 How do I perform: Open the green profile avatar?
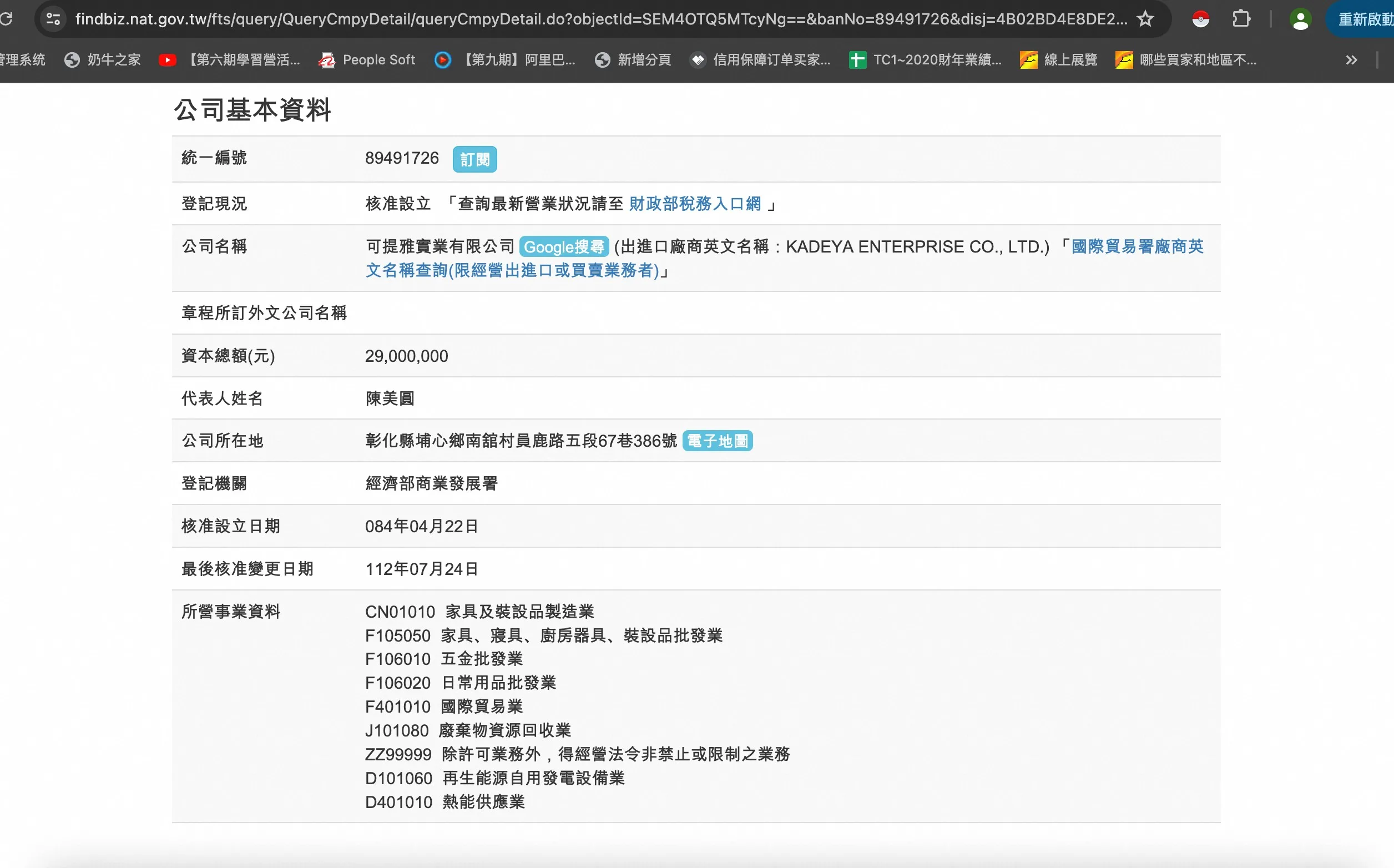pyautogui.click(x=1300, y=19)
